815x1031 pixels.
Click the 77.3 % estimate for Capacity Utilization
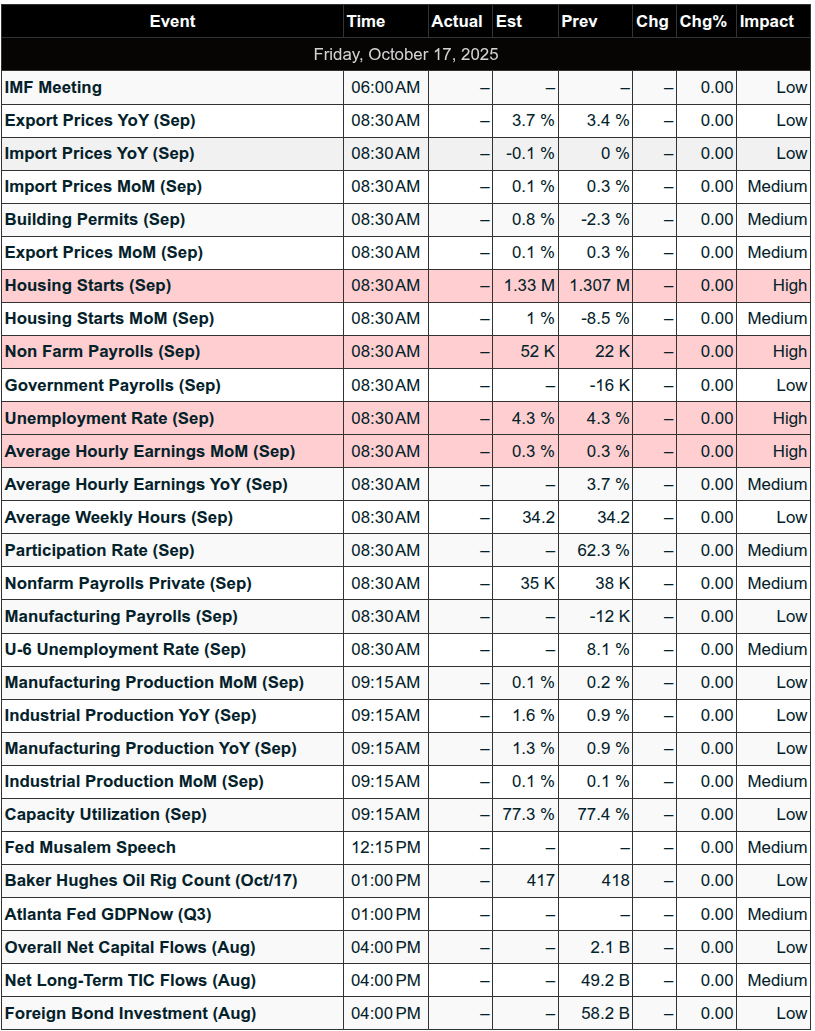coord(528,815)
